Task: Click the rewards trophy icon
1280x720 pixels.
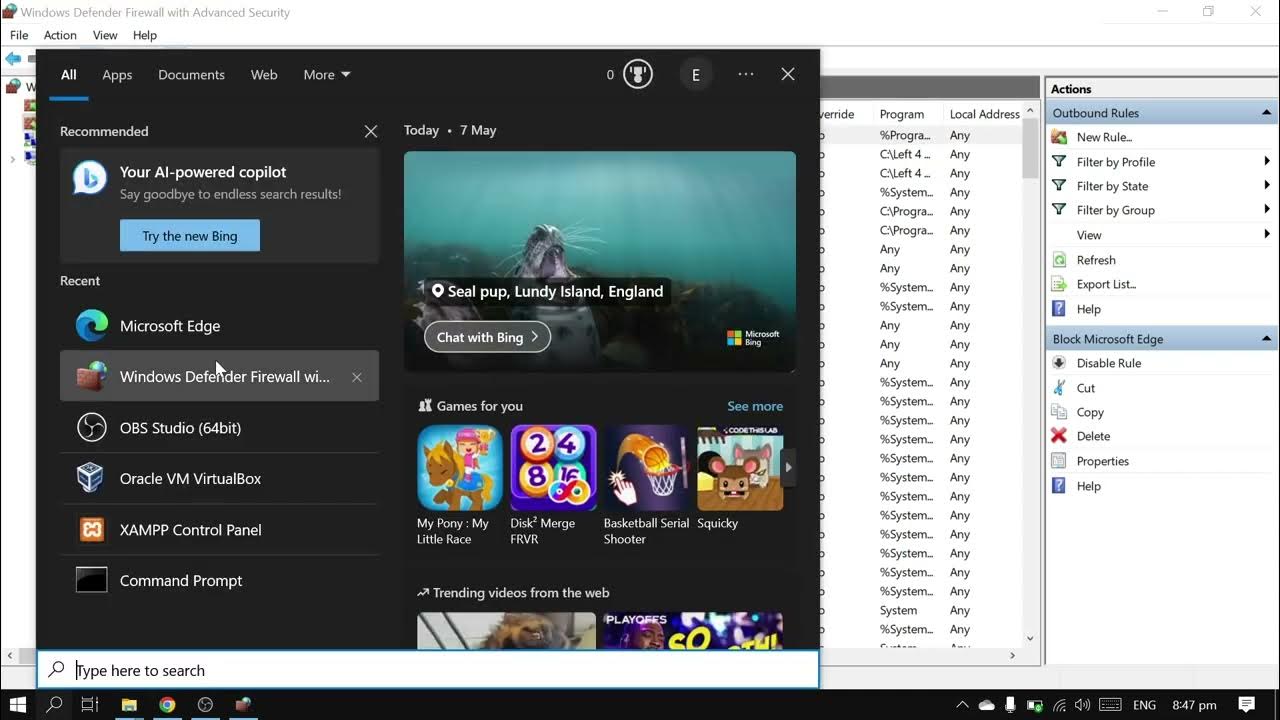Action: [x=638, y=74]
